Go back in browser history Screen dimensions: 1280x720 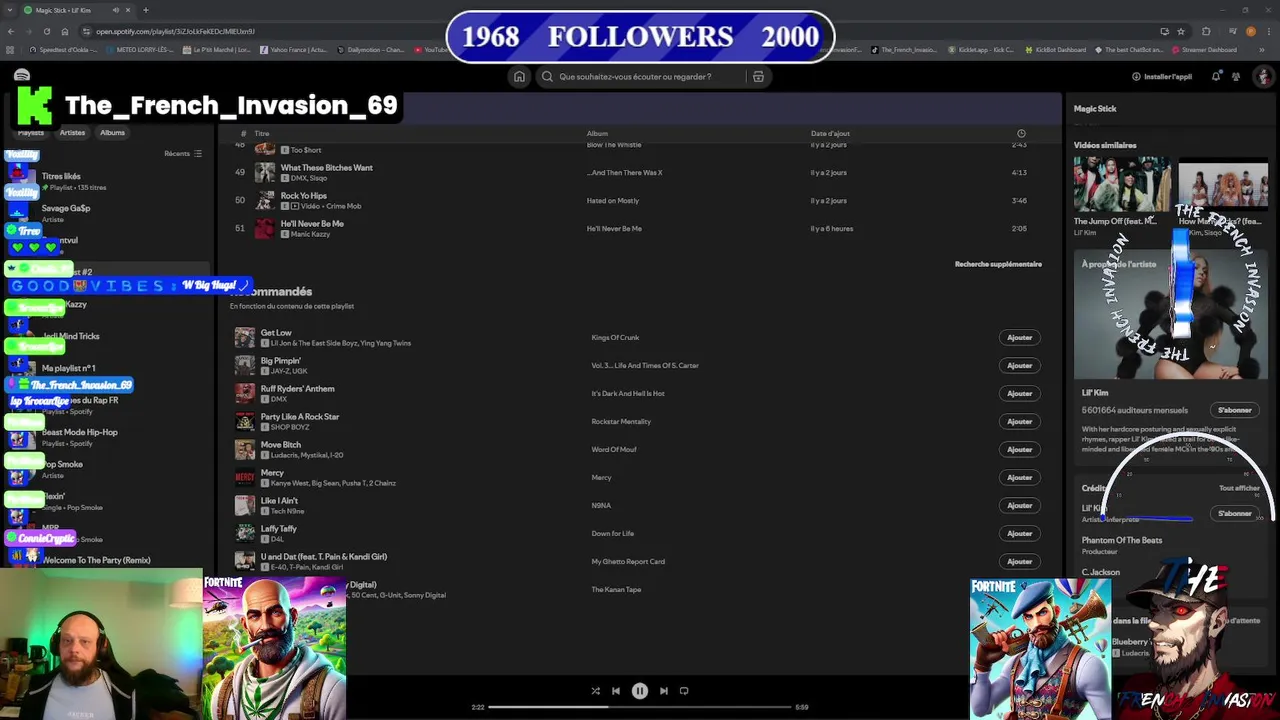(12, 31)
